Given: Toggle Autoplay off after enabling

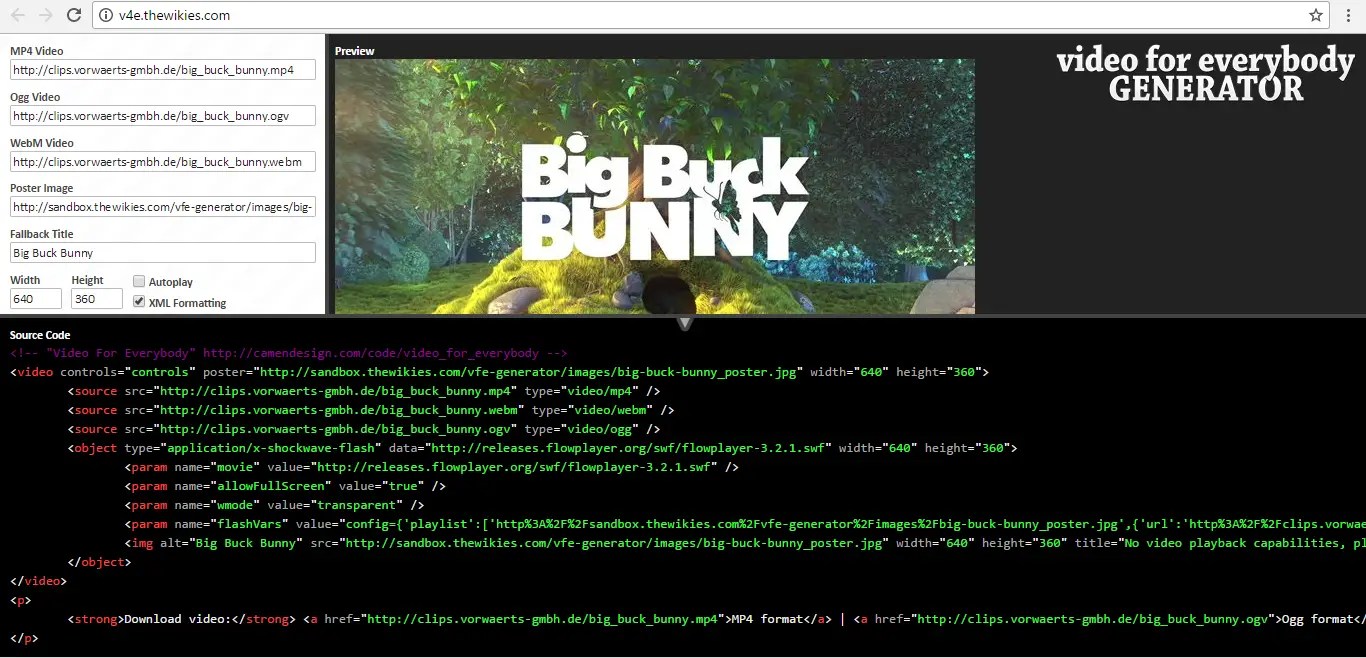Looking at the screenshot, I should point(137,281).
